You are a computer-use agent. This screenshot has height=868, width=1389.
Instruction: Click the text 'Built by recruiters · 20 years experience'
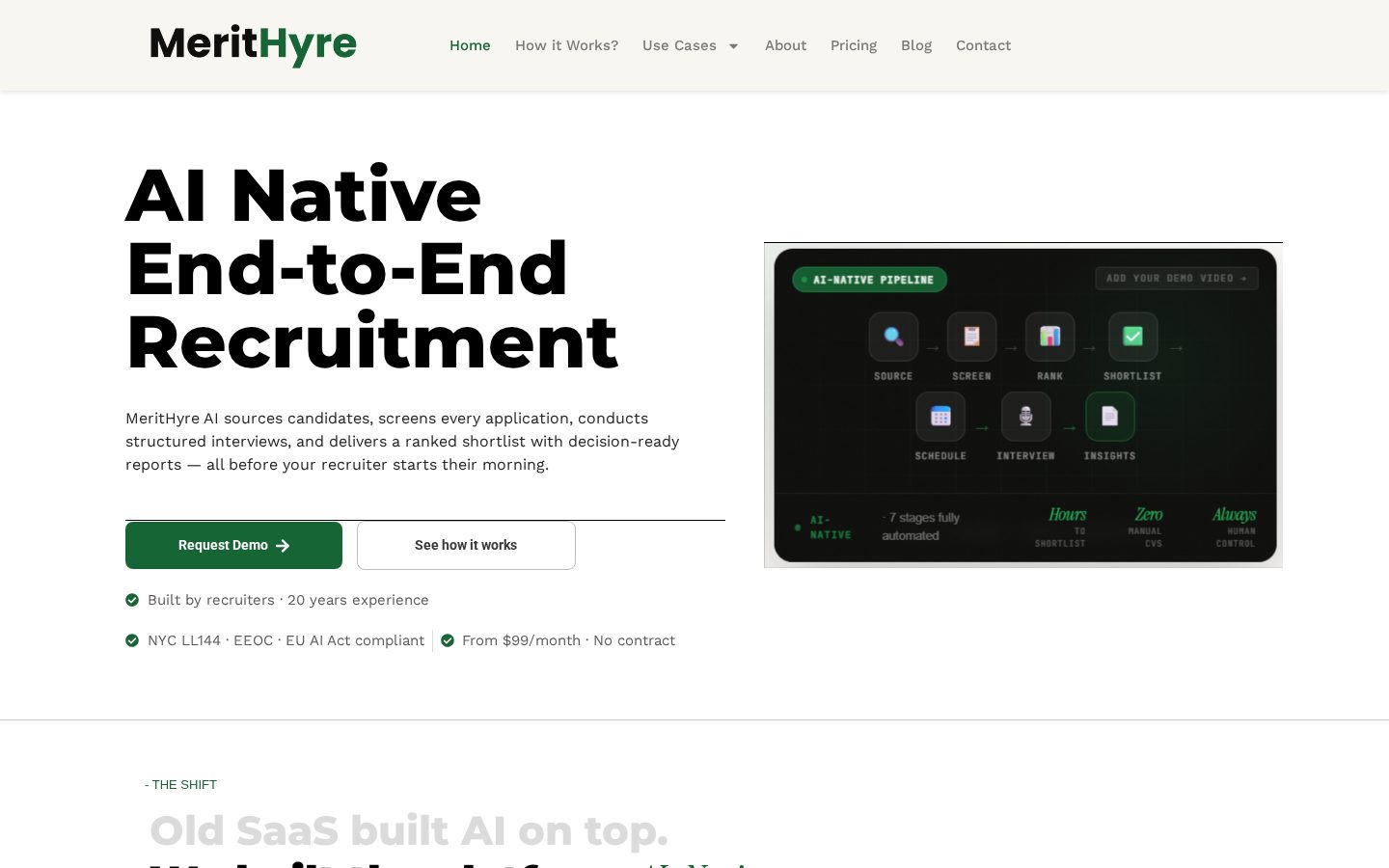tap(288, 600)
